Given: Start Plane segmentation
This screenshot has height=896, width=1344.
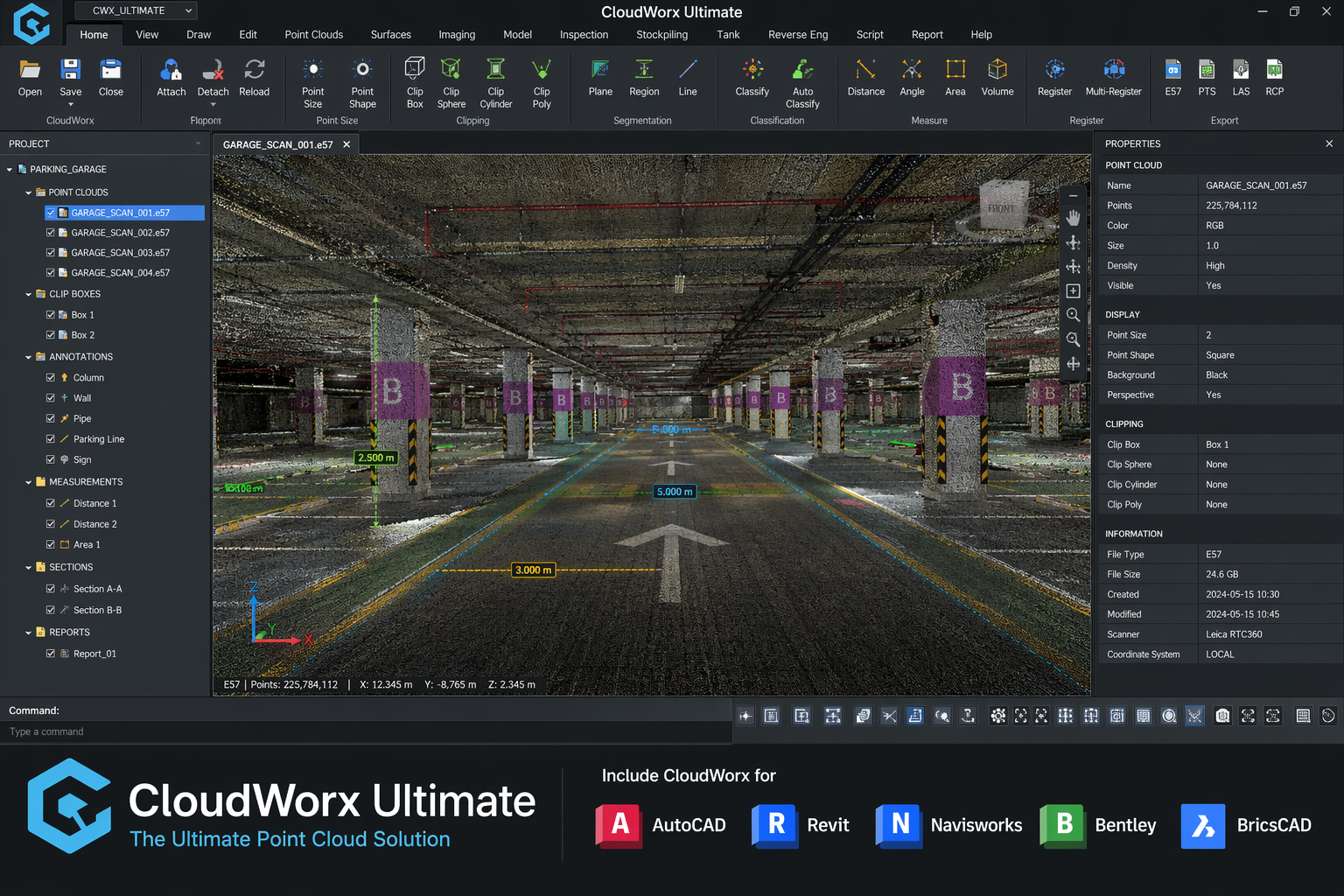Looking at the screenshot, I should (600, 78).
